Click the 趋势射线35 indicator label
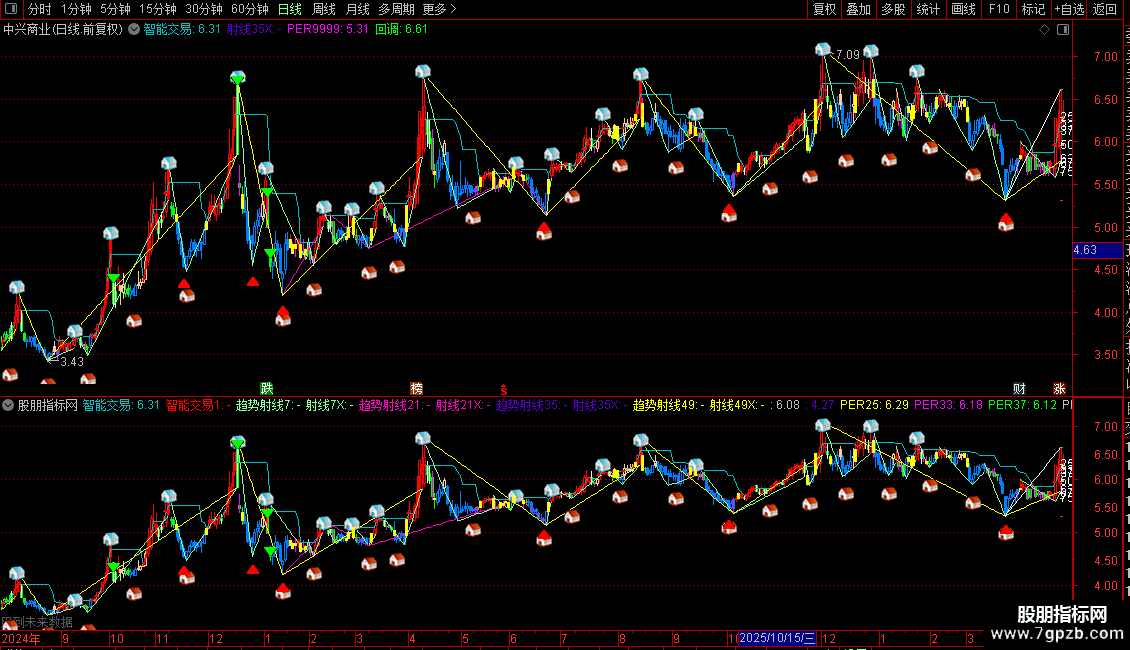 [x=531, y=406]
